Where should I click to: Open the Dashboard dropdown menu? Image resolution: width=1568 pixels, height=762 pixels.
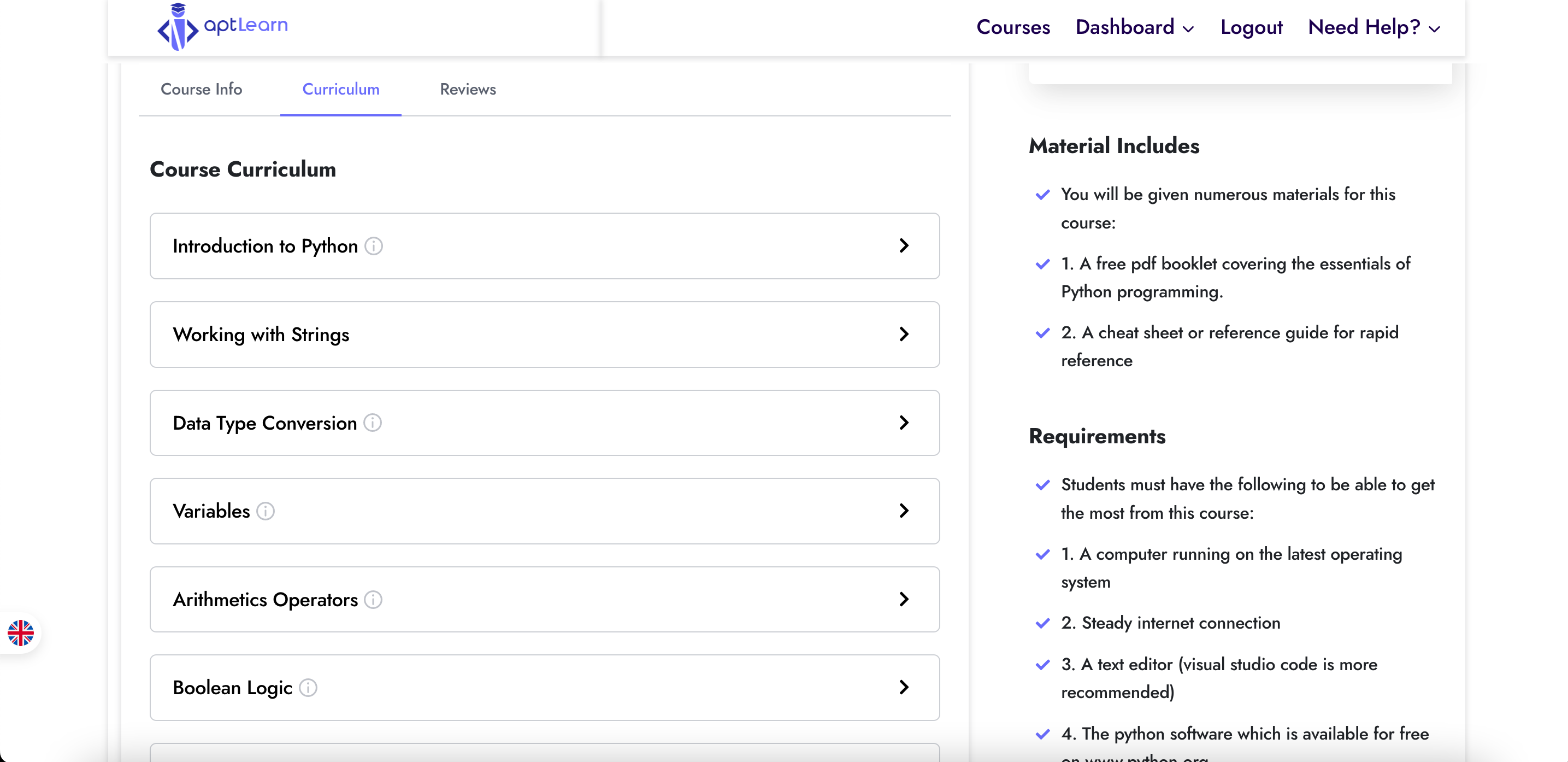point(1135,27)
